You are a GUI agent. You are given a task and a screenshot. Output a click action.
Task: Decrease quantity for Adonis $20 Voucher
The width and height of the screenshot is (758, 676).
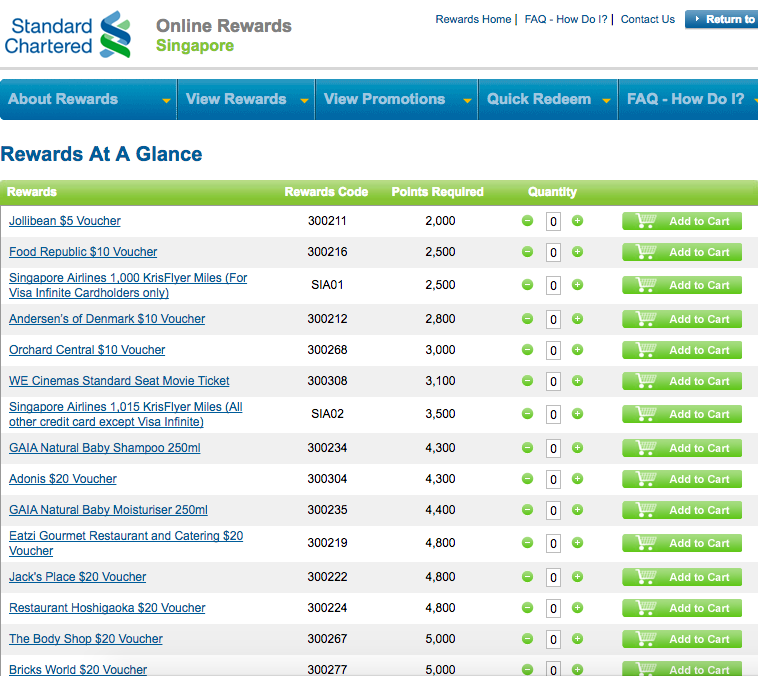point(527,479)
